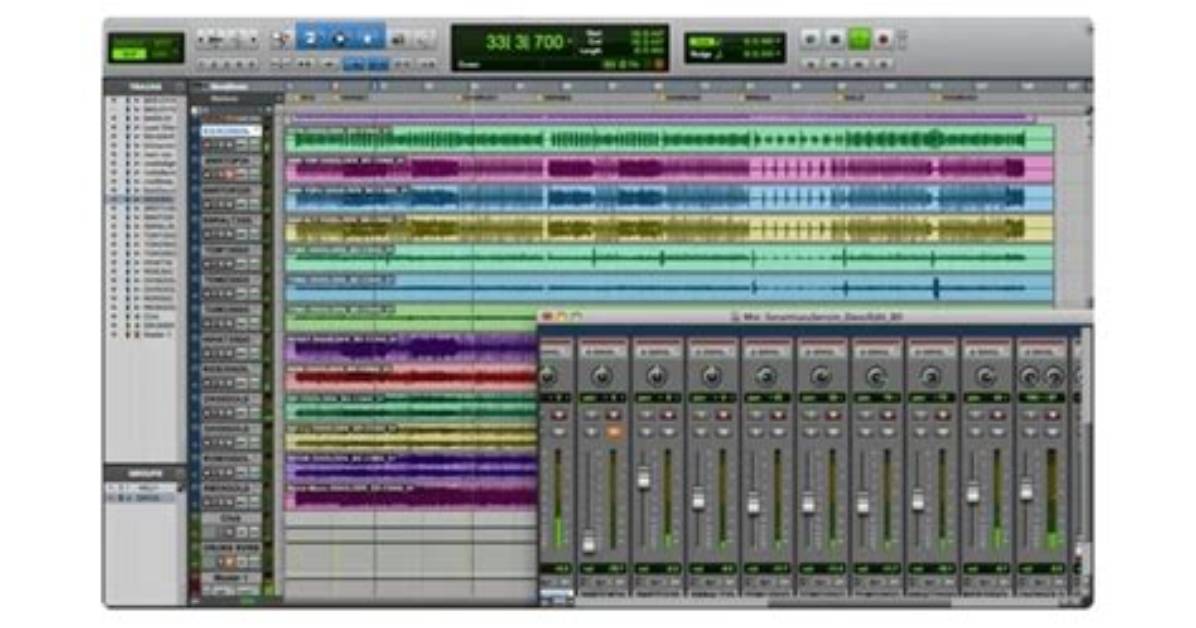Viewport: 1196px width, 628px height.
Task: Click the main counter showing 33|3|700
Action: pyautogui.click(x=525, y=41)
